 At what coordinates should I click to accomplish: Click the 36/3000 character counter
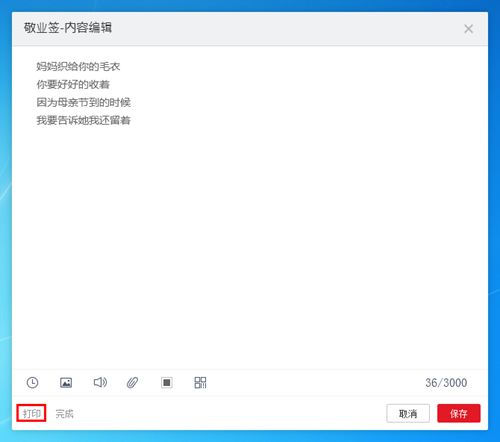tap(446, 383)
